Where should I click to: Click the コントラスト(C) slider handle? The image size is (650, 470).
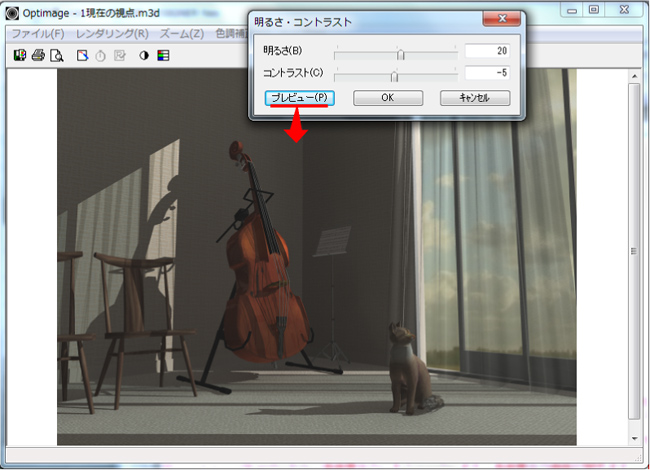point(394,75)
